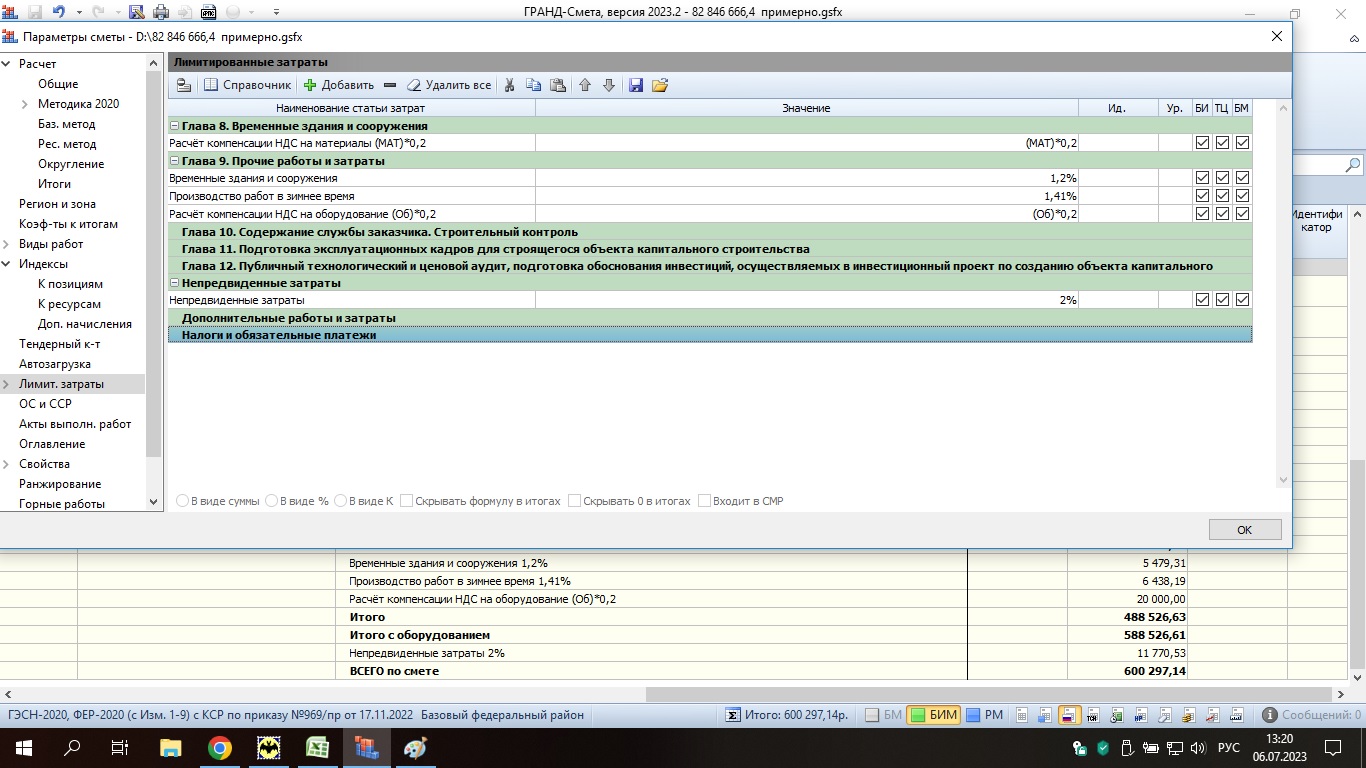
Task: Toggle БМ checkbox for Производство работ в зимнее время
Action: tap(1242, 196)
